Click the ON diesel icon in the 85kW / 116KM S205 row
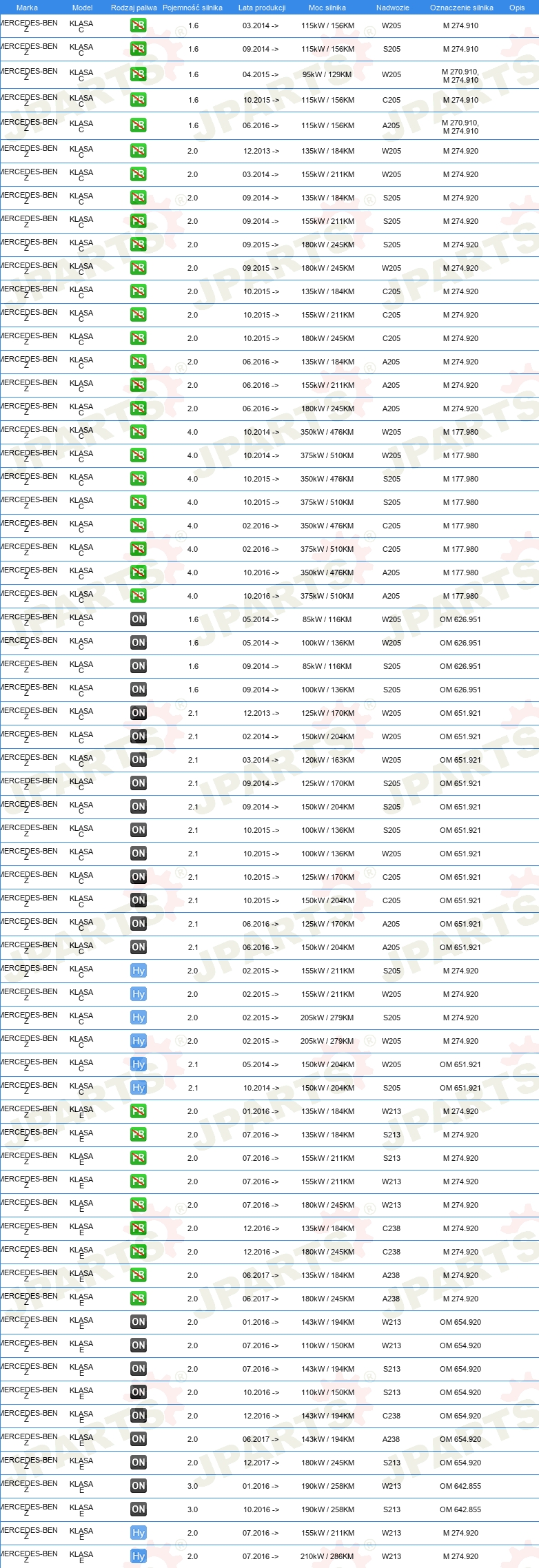The image size is (539, 1568). [x=139, y=666]
